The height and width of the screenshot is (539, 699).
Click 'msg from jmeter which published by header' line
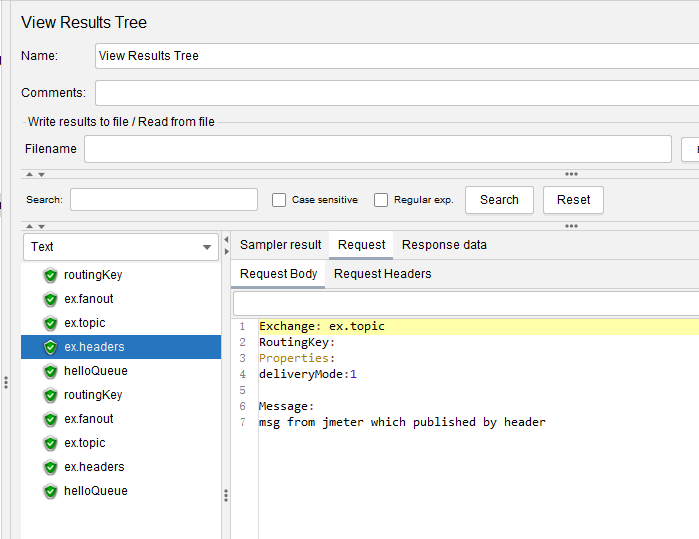402,423
